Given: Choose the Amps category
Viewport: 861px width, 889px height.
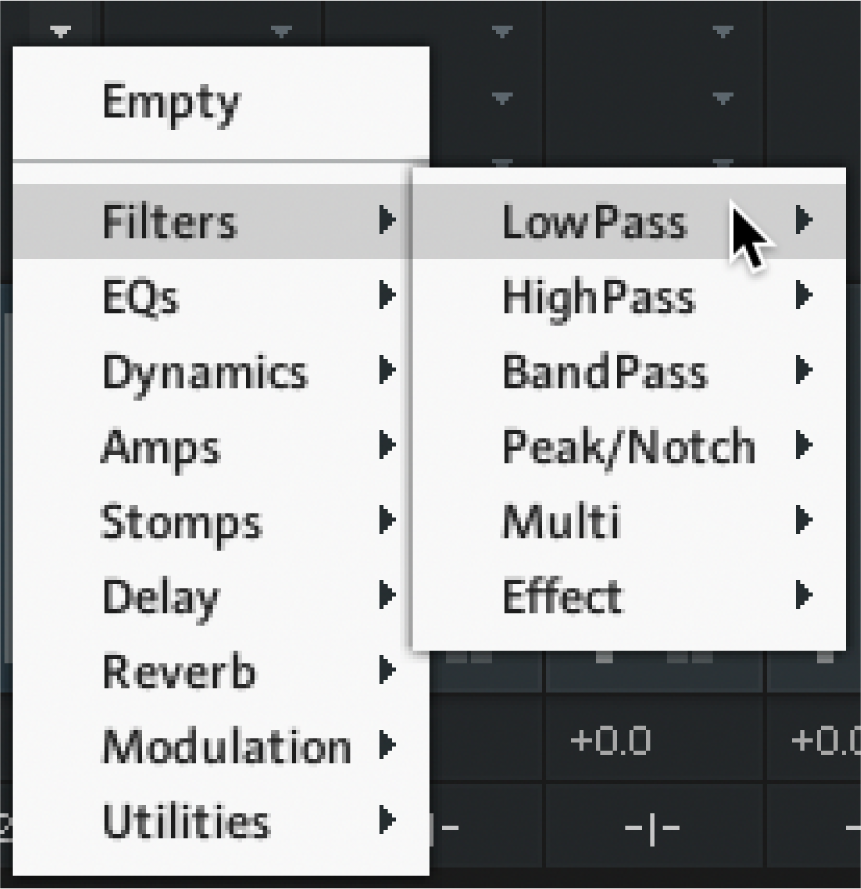Looking at the screenshot, I should [160, 447].
